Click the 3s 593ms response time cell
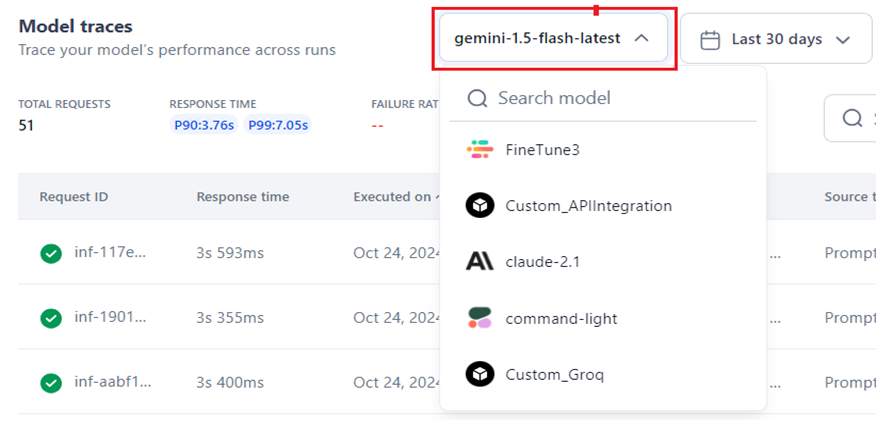This screenshot has height=421, width=877. click(x=230, y=253)
